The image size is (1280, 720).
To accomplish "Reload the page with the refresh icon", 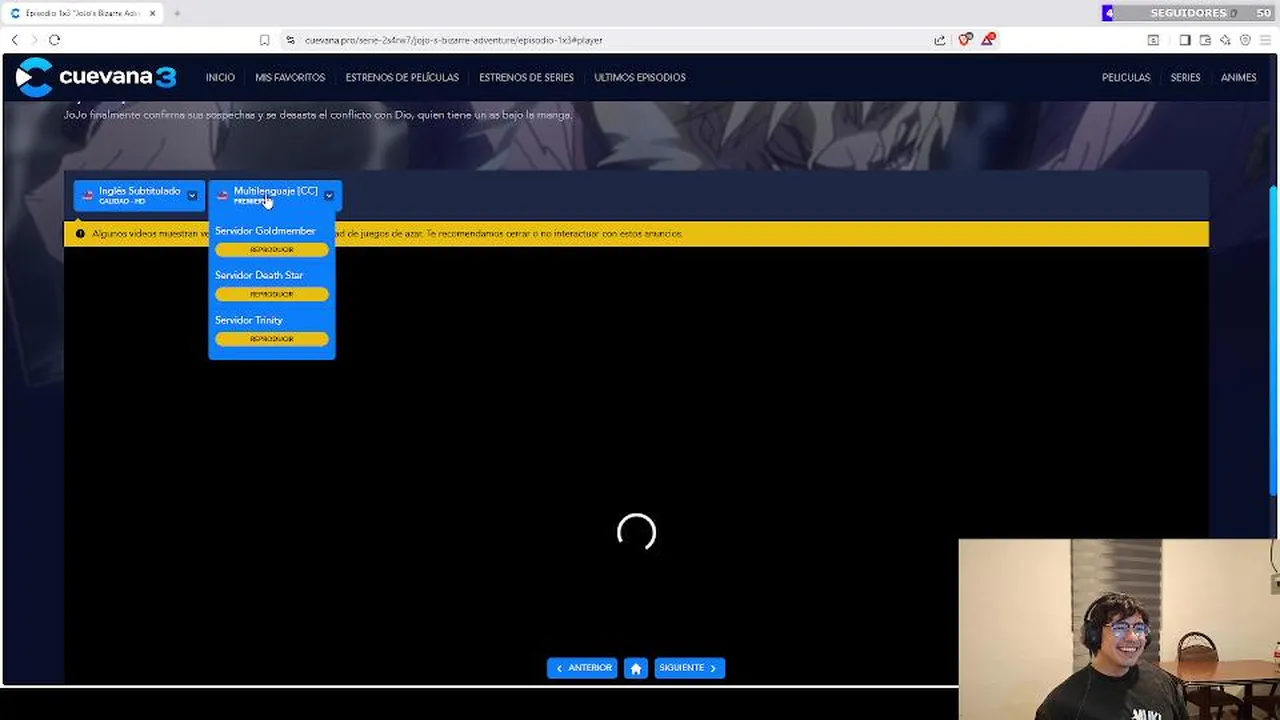I will tap(54, 40).
